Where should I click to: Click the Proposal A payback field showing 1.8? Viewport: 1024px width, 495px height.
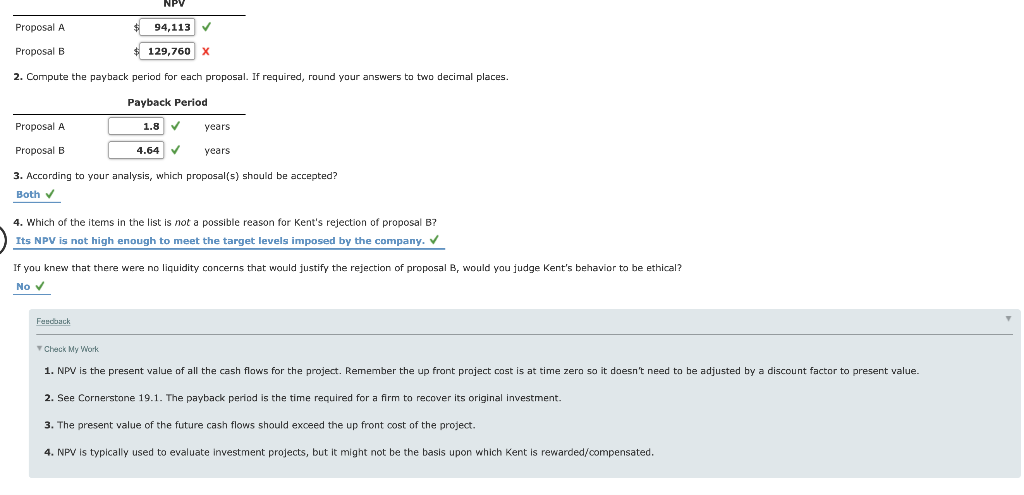click(136, 126)
